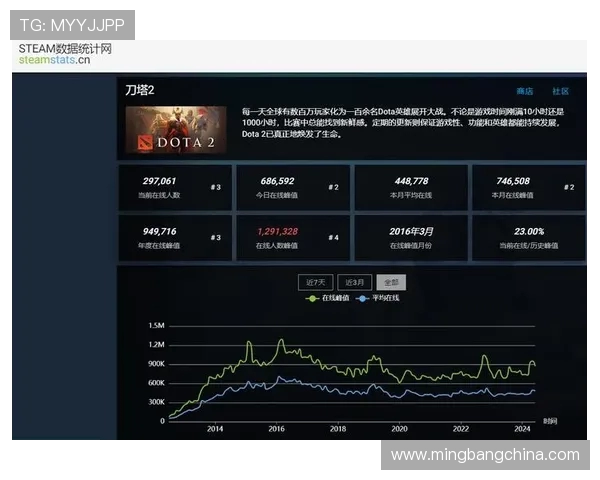The height and width of the screenshot is (480, 600).
Task: Click the red 1,291,328 all-time peak value
Action: [277, 231]
